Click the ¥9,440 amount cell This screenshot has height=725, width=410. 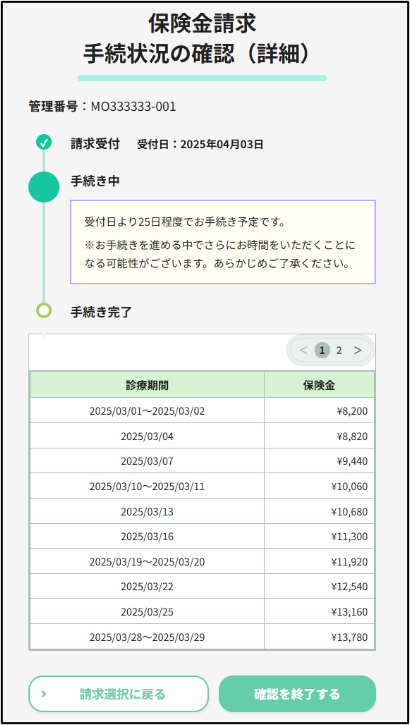(319, 461)
